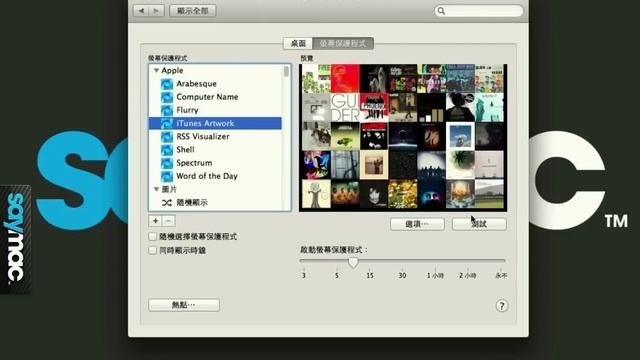Select the Arabesque screen saver icon

(x=167, y=84)
